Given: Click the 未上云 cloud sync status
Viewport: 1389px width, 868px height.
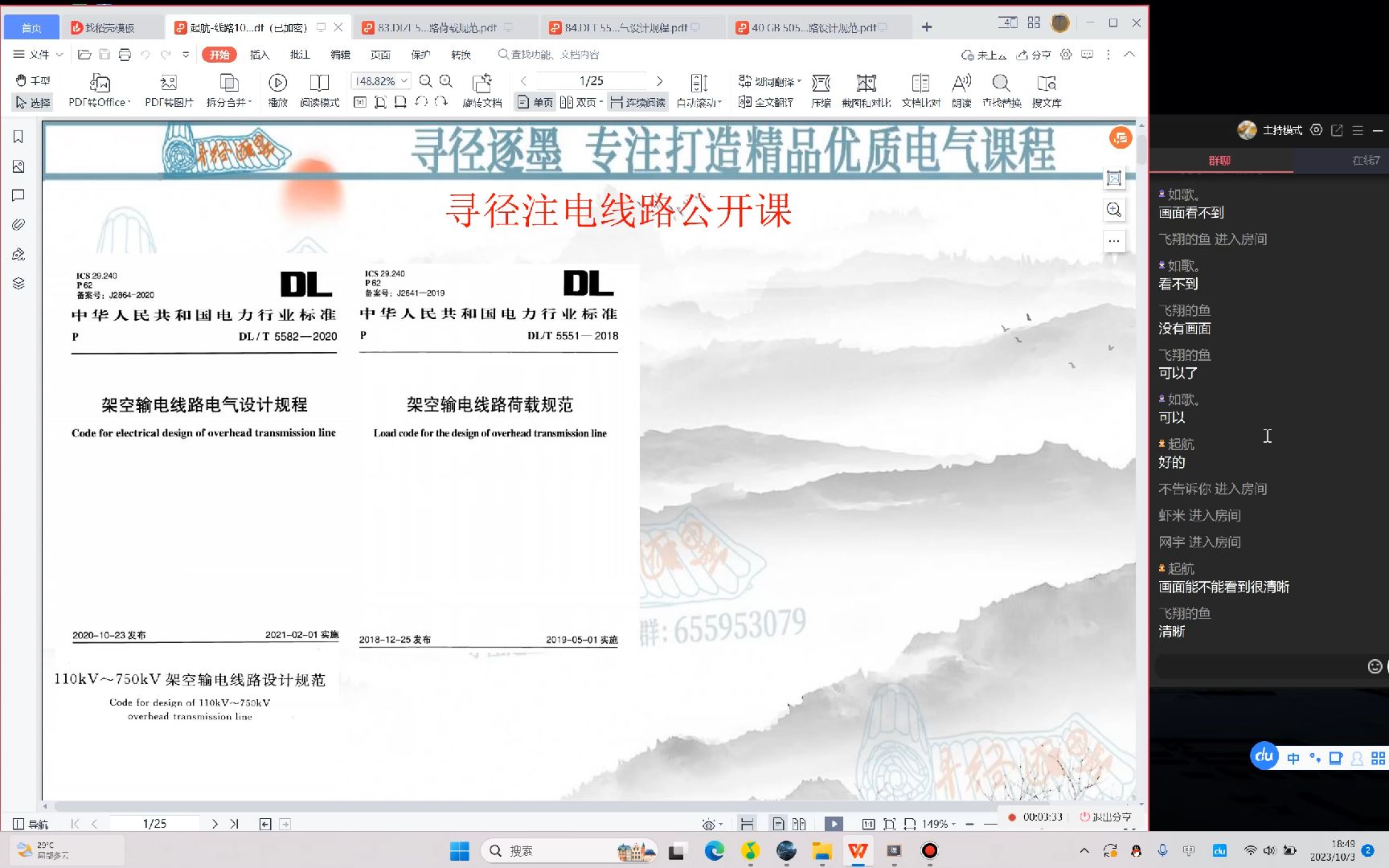Looking at the screenshot, I should point(984,55).
